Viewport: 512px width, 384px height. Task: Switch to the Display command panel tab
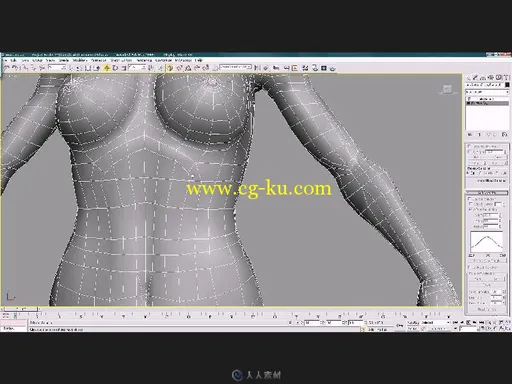pos(498,77)
